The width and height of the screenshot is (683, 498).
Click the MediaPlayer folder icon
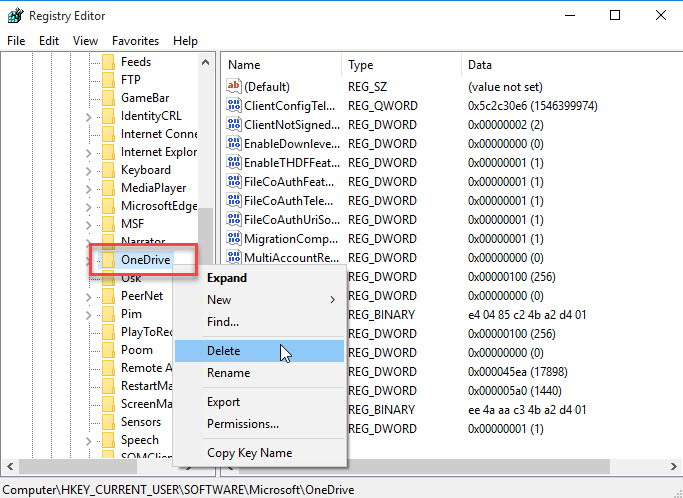[x=108, y=188]
